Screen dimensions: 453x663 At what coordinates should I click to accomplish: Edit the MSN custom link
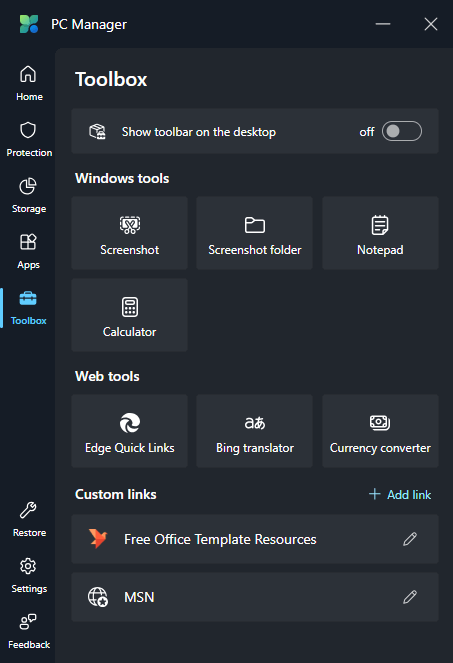pyautogui.click(x=410, y=597)
